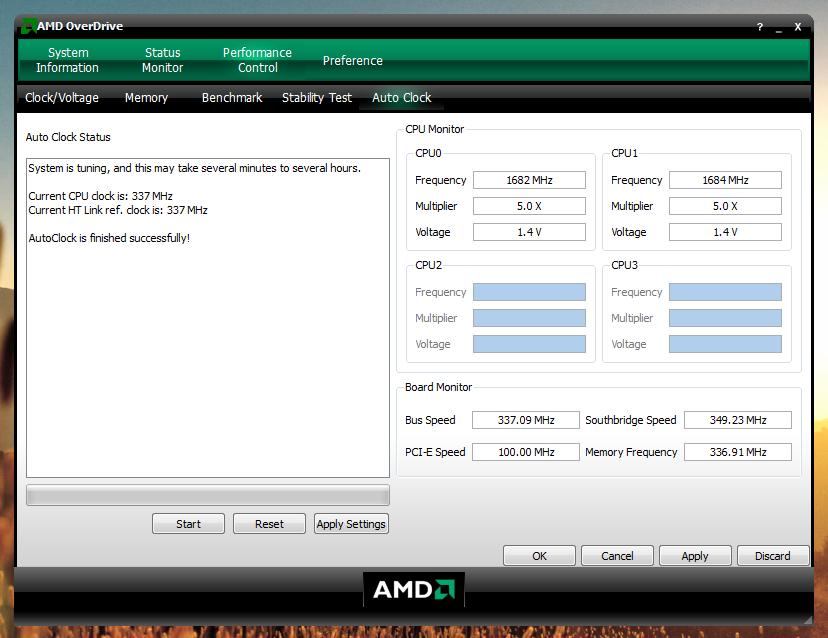Click "AutoClock is finished successfully!" text
Image resolution: width=828 pixels, height=638 pixels.
(x=109, y=238)
